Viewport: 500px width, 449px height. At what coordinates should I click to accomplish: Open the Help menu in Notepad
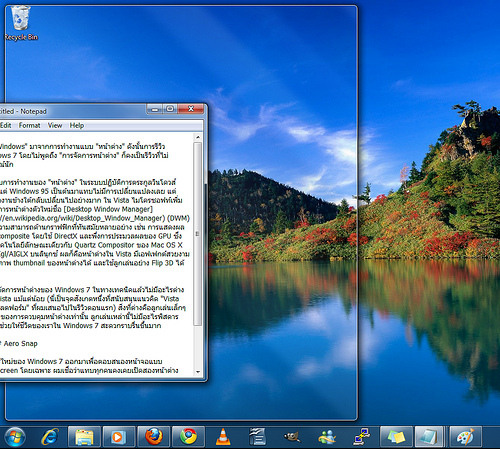pos(77,125)
